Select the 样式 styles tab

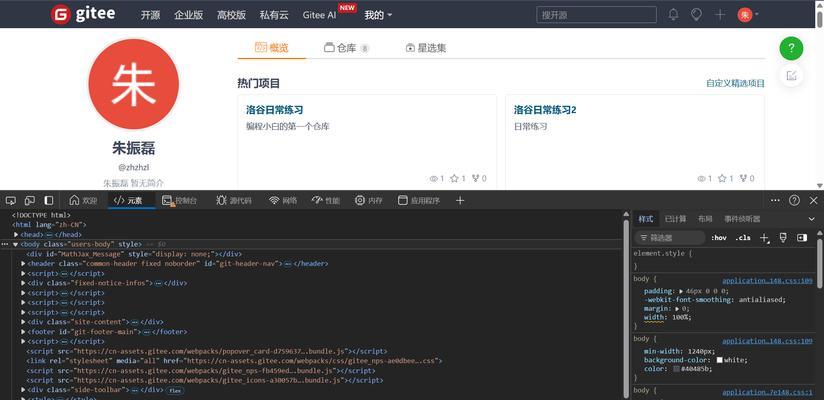646,219
